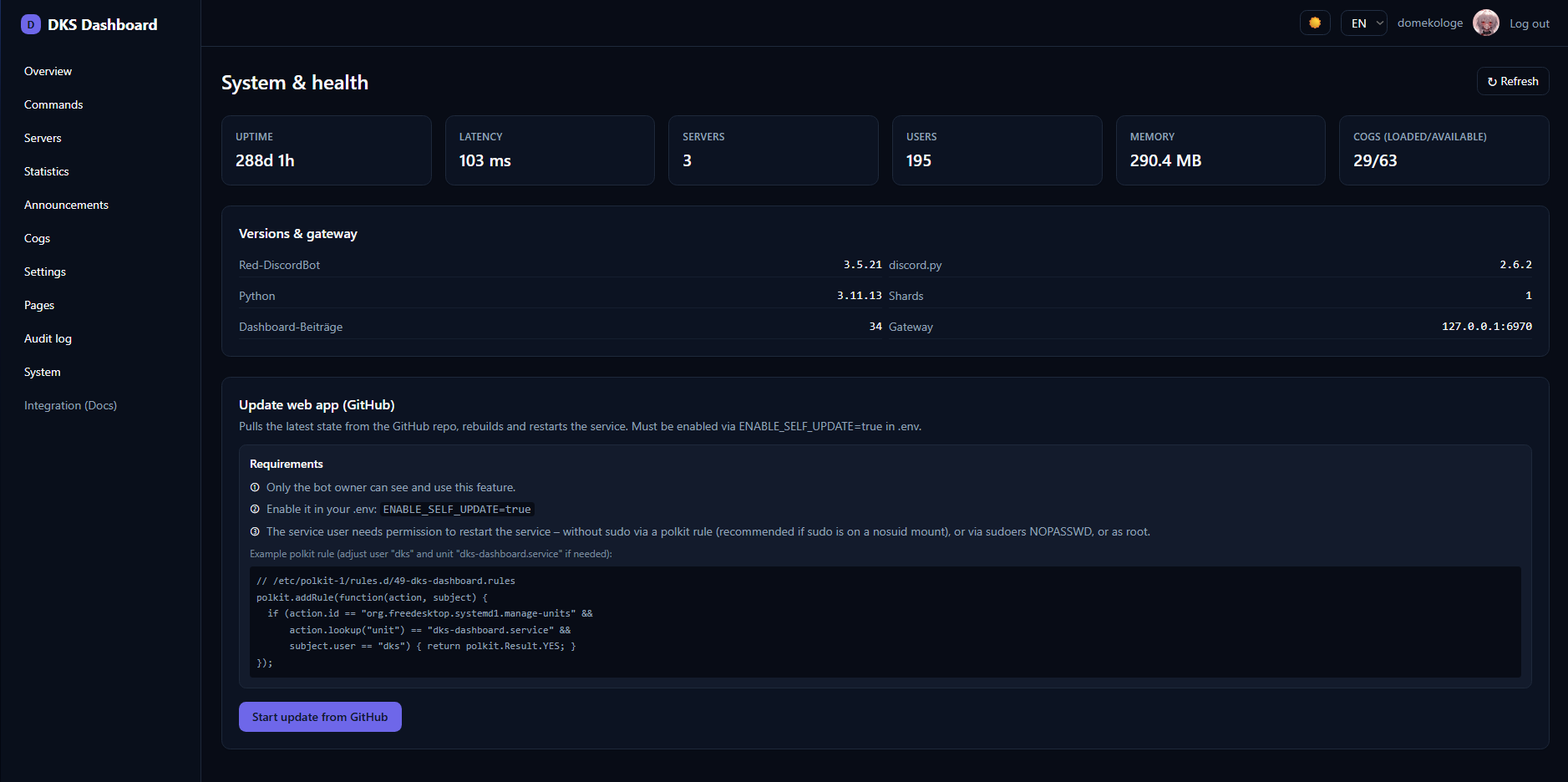Start update from GitHub

[x=320, y=717]
